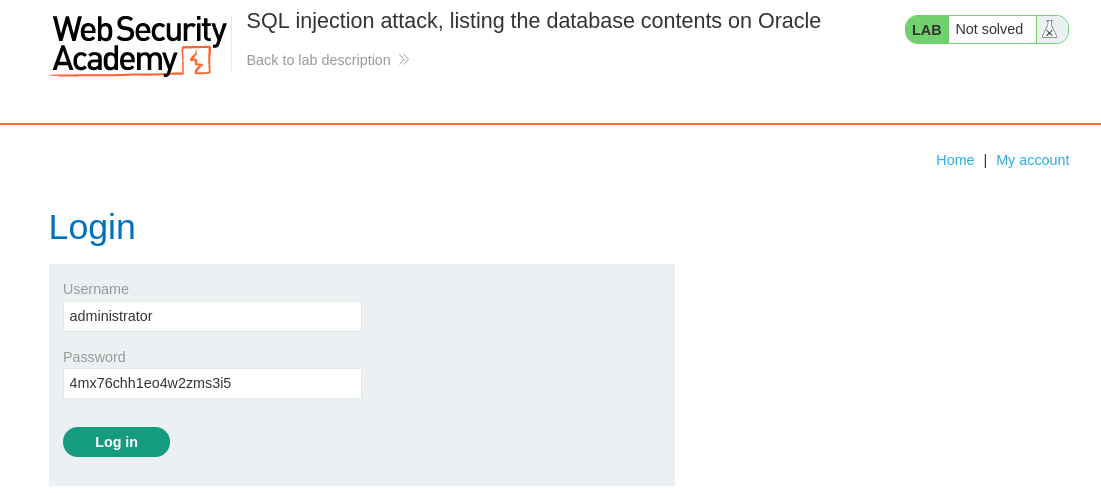Image resolution: width=1101 pixels, height=493 pixels.
Task: Open the Home link
Action: pos(955,160)
